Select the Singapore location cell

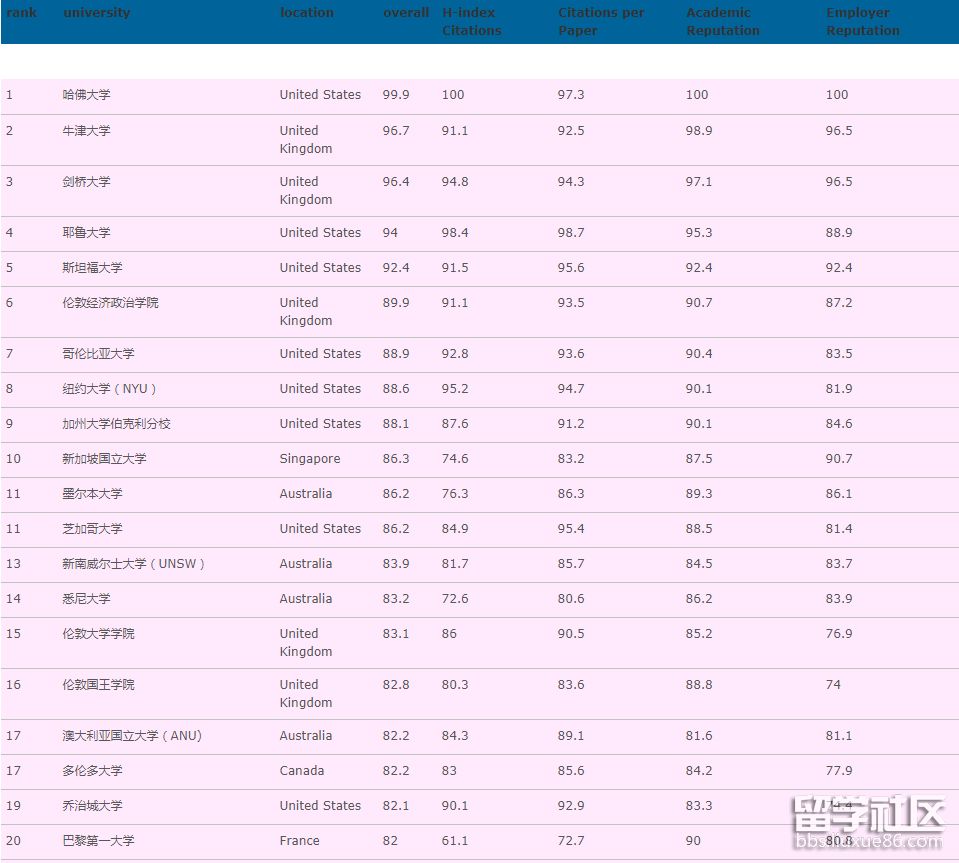[309, 459]
